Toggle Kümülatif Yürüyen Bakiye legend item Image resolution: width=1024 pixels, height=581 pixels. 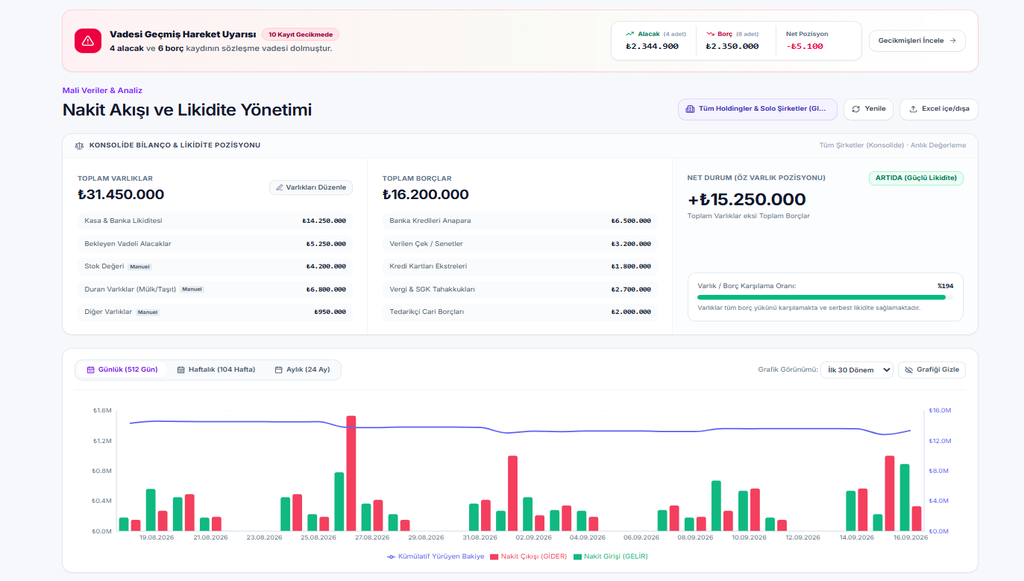[436, 556]
